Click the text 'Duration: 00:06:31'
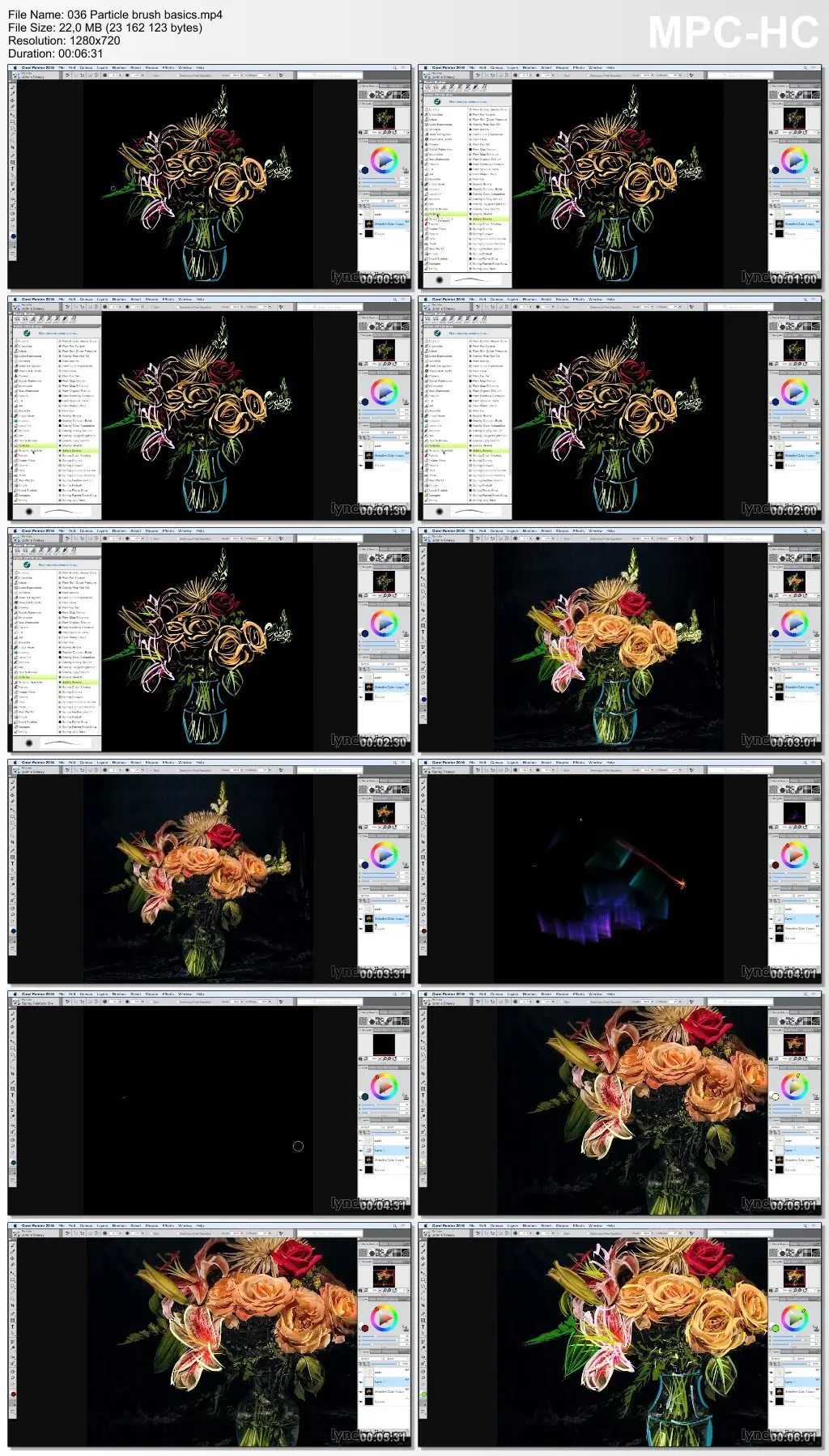829x1456 pixels. click(56, 53)
